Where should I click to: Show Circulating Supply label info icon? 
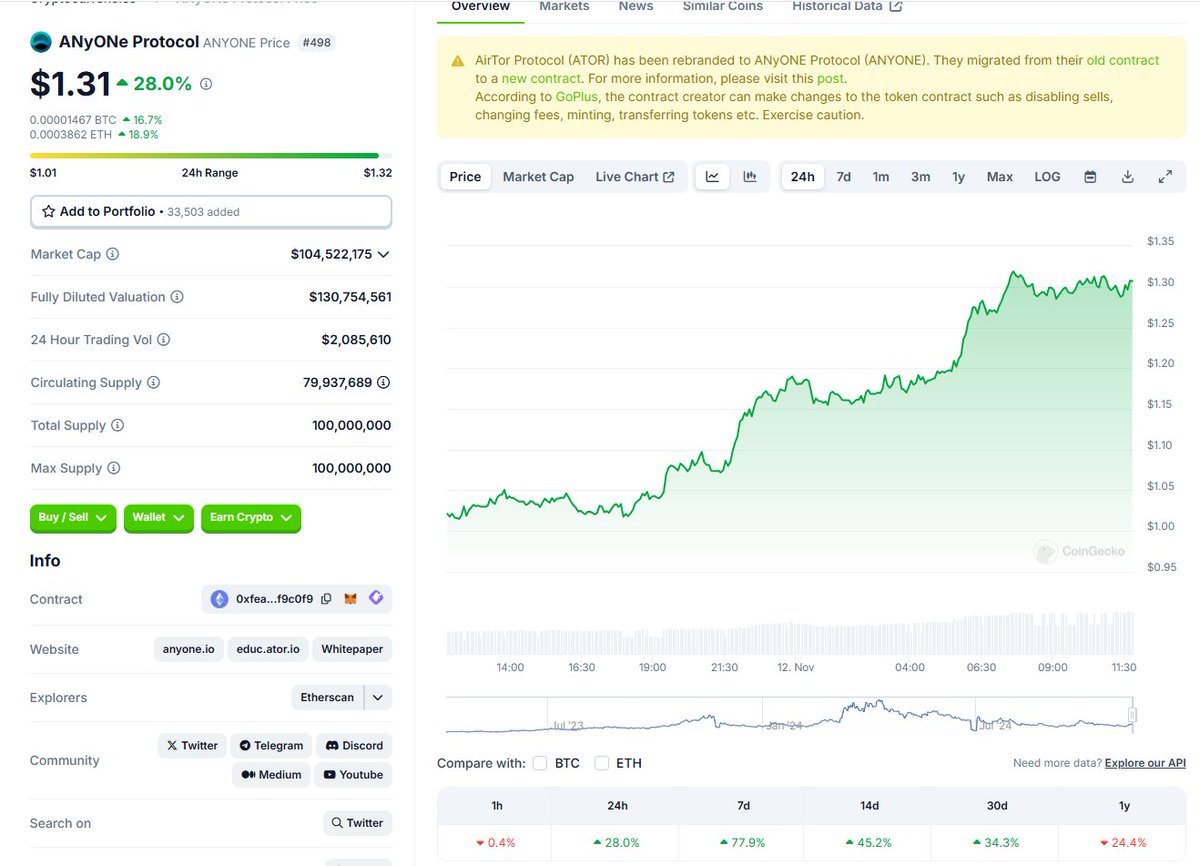[x=153, y=383]
